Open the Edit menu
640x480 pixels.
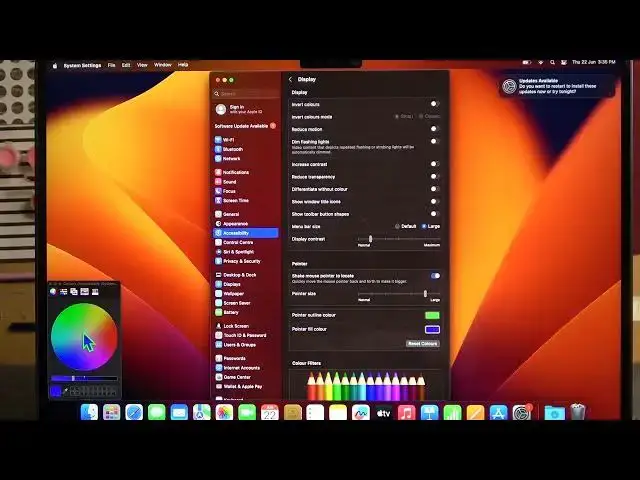pyautogui.click(x=126, y=65)
